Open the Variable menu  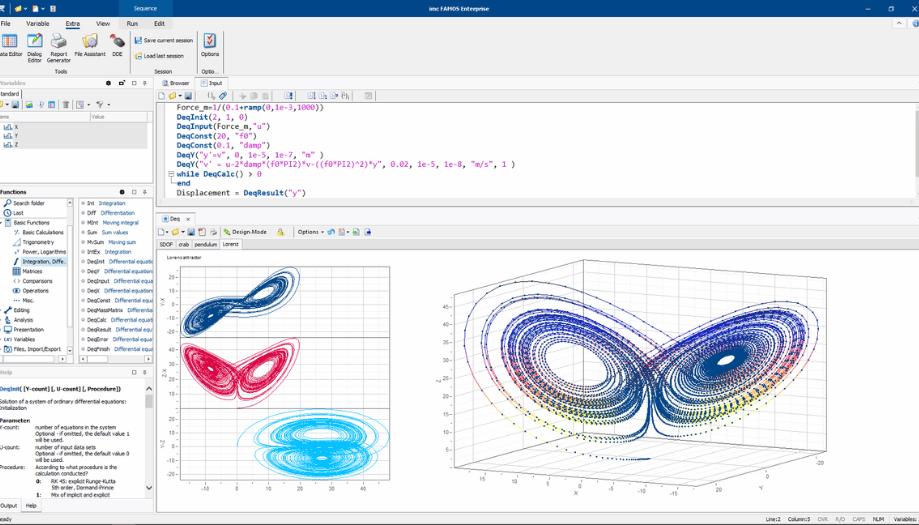click(x=37, y=23)
